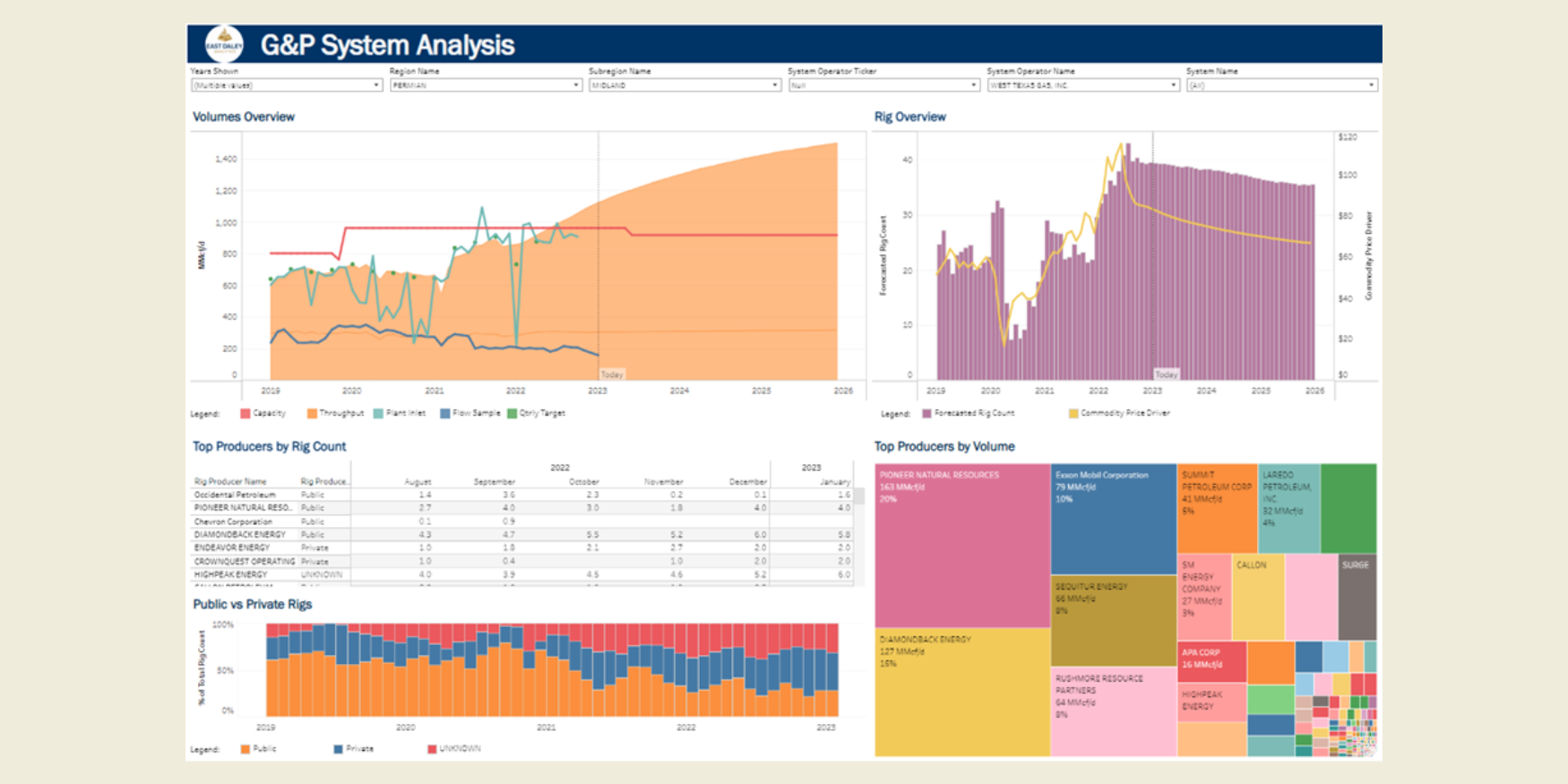Click the September column header
Image resolution: width=1568 pixels, height=784 pixels.
coord(495,482)
